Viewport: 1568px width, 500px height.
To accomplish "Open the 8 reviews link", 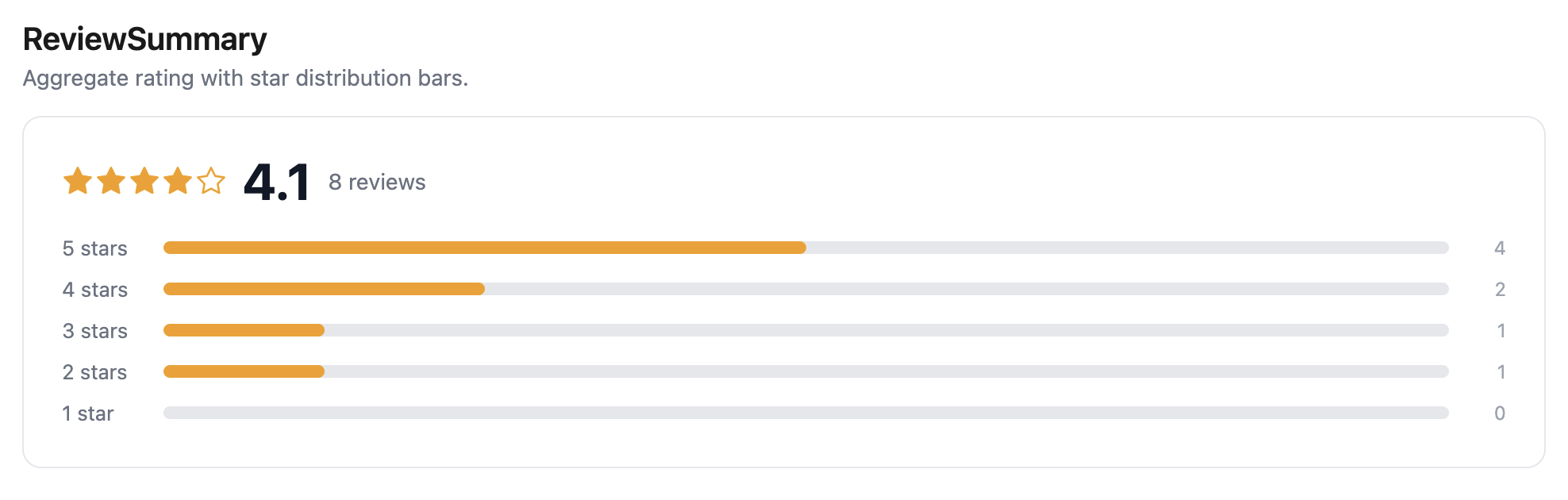I will (377, 183).
